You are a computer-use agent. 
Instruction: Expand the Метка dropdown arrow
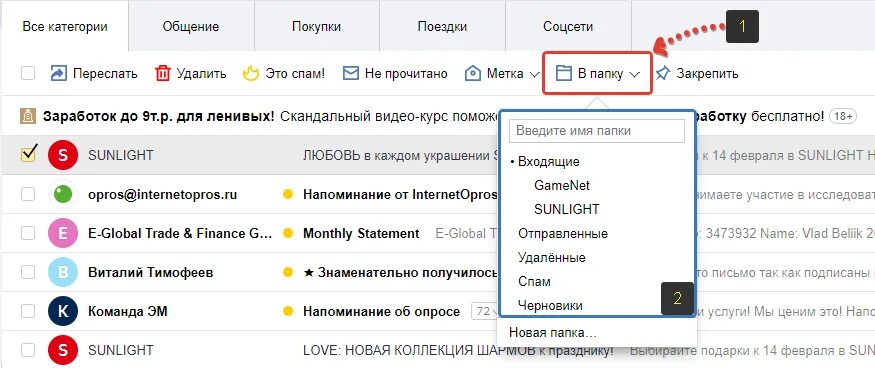pyautogui.click(x=534, y=74)
